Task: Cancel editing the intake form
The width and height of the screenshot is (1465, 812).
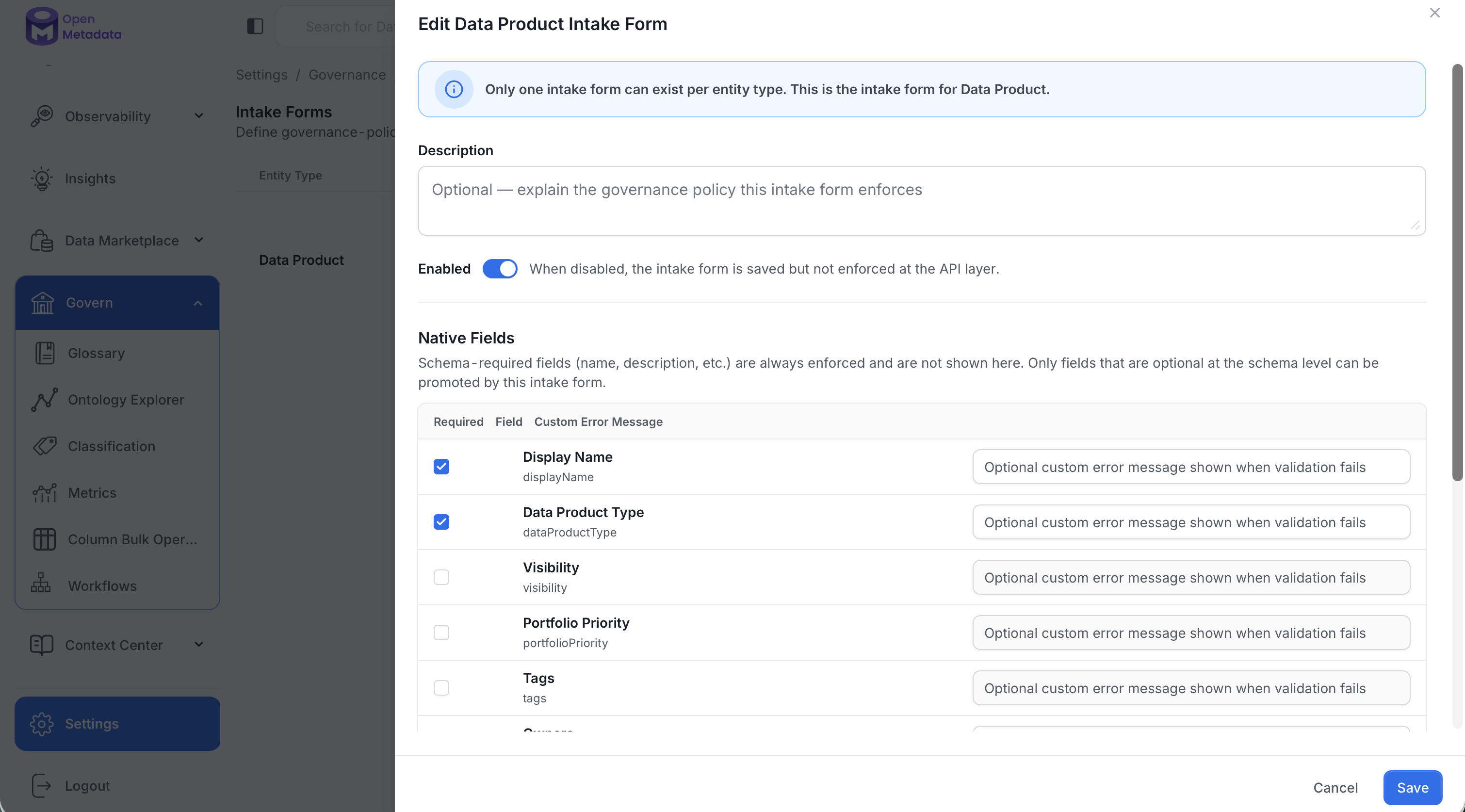Action: click(1335, 788)
